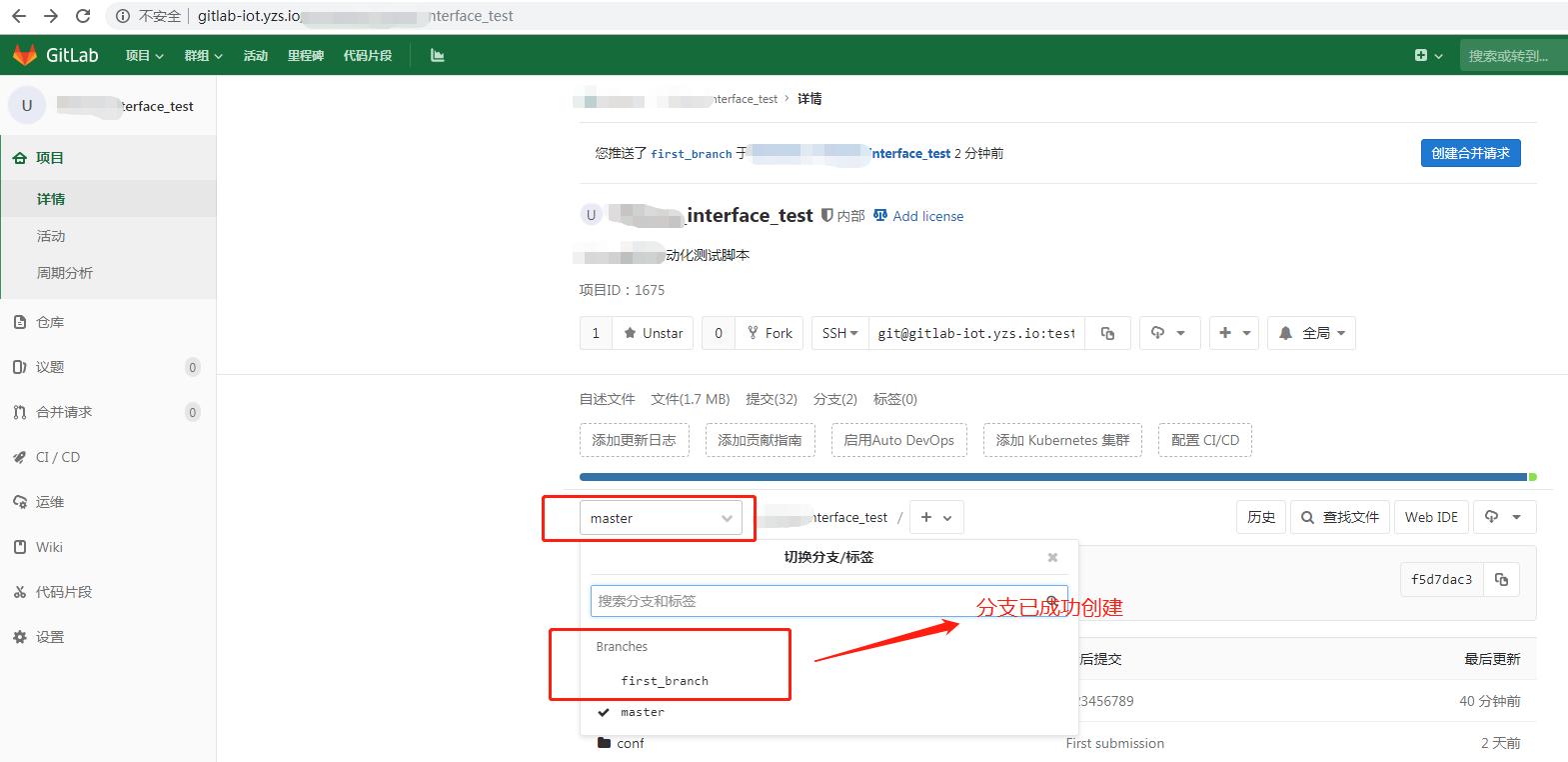Image resolution: width=1568 pixels, height=762 pixels.
Task: Open the 分支(2) branches tab
Action: [834, 399]
